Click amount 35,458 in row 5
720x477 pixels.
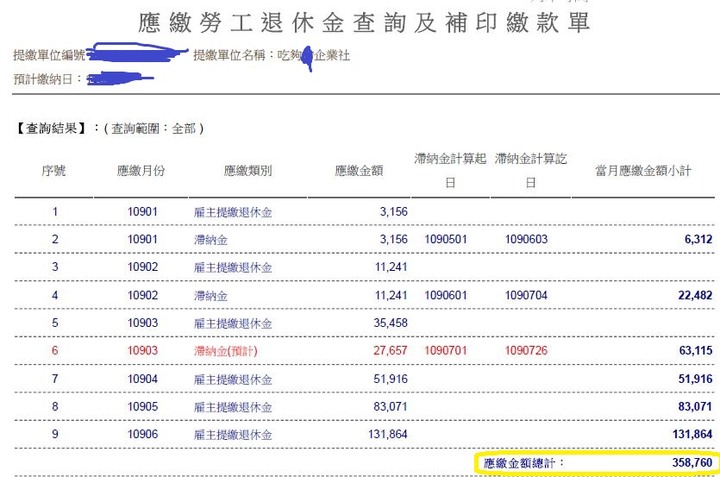(390, 323)
